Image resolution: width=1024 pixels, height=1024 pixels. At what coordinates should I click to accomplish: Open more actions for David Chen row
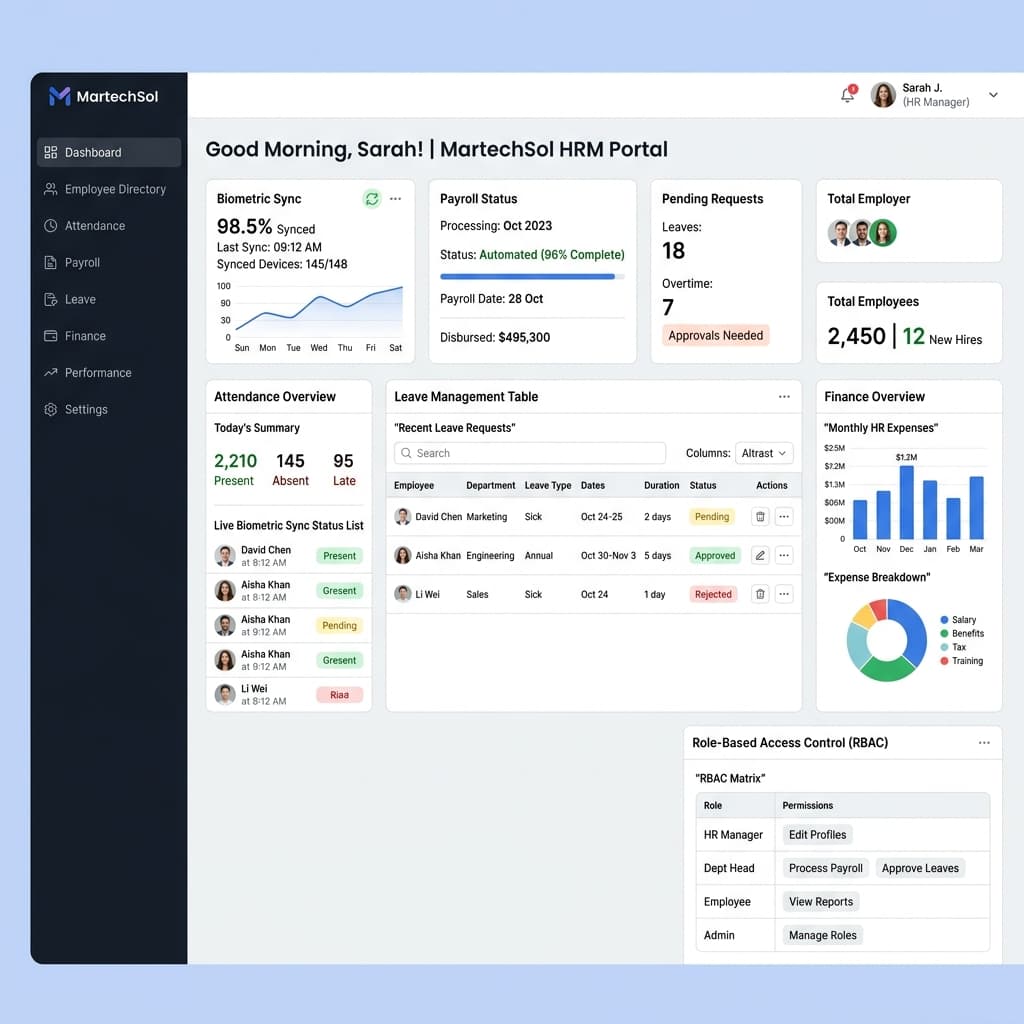pos(784,517)
